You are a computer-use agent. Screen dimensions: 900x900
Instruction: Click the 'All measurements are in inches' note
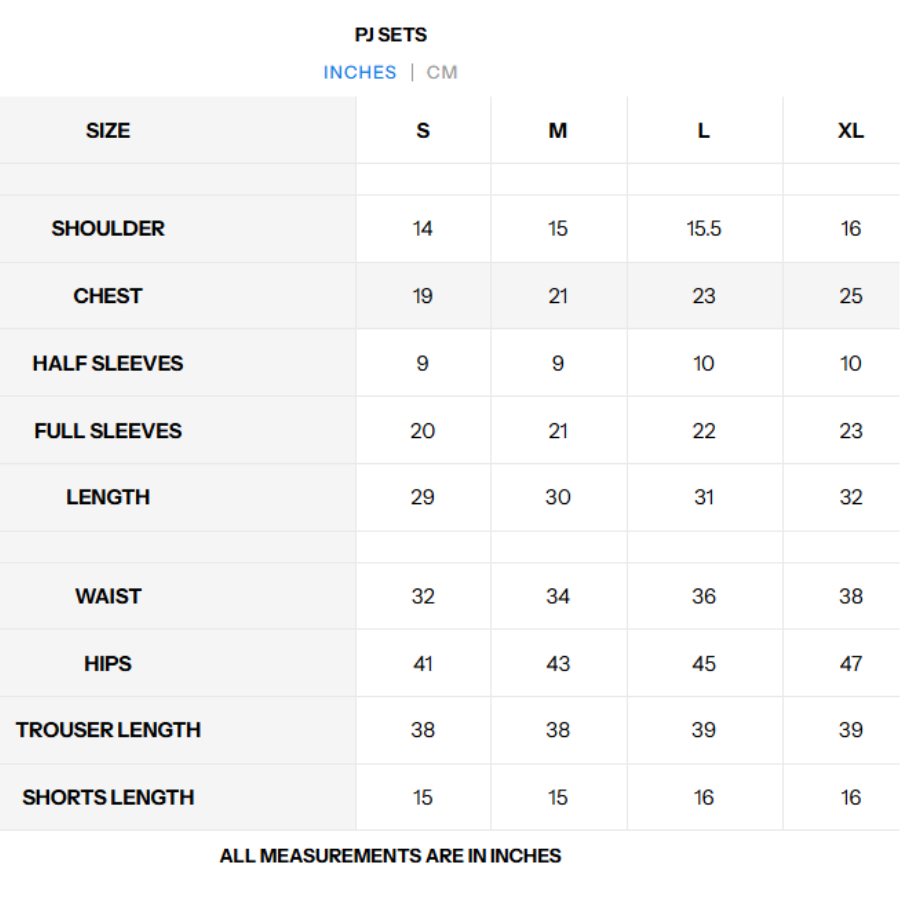pyautogui.click(x=390, y=856)
